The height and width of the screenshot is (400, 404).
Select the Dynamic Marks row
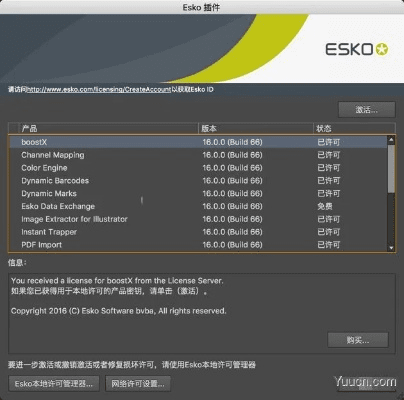(198, 193)
